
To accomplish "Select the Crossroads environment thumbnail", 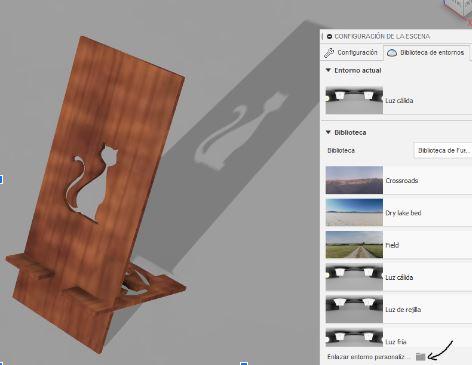I will click(354, 180).
